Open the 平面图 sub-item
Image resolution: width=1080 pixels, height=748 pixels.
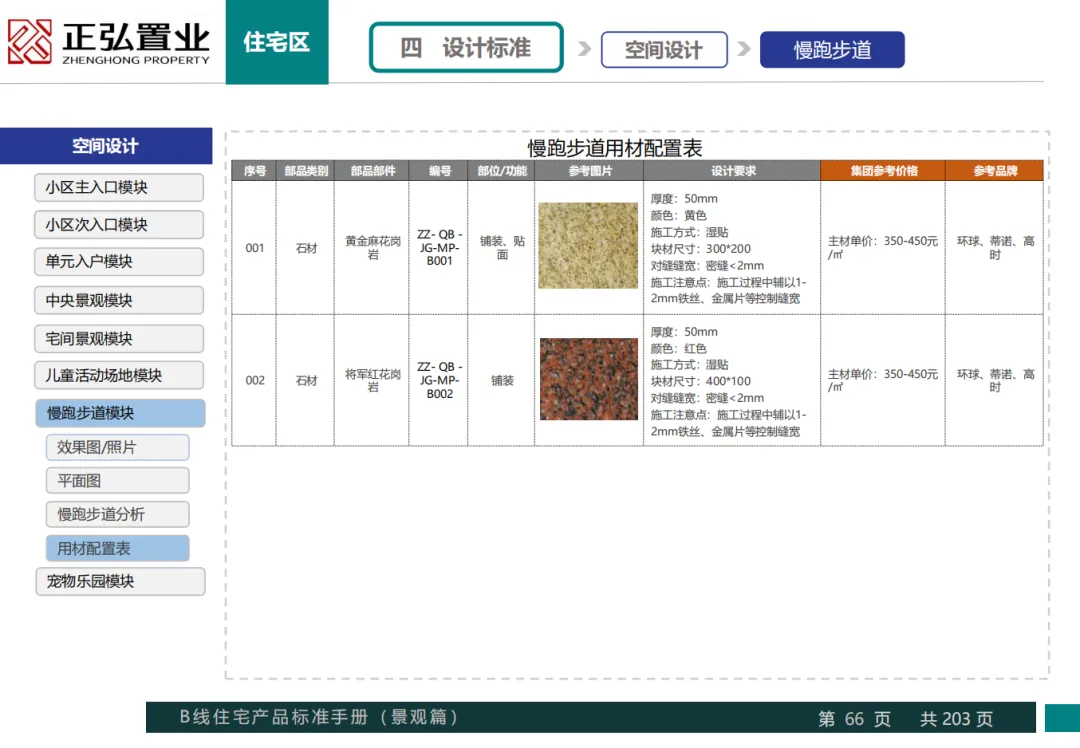tap(118, 481)
